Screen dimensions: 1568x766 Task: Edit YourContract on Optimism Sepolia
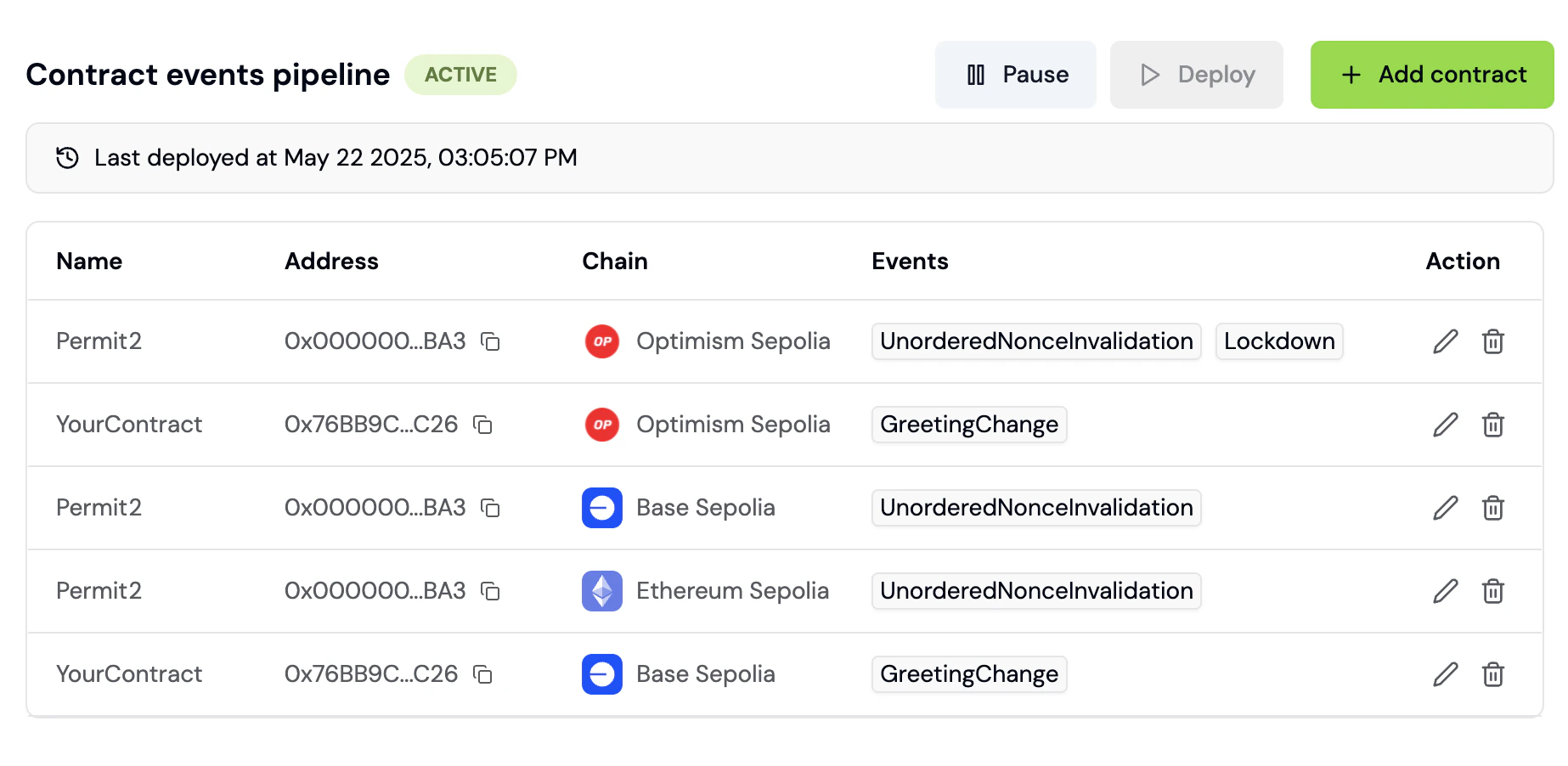point(1445,425)
